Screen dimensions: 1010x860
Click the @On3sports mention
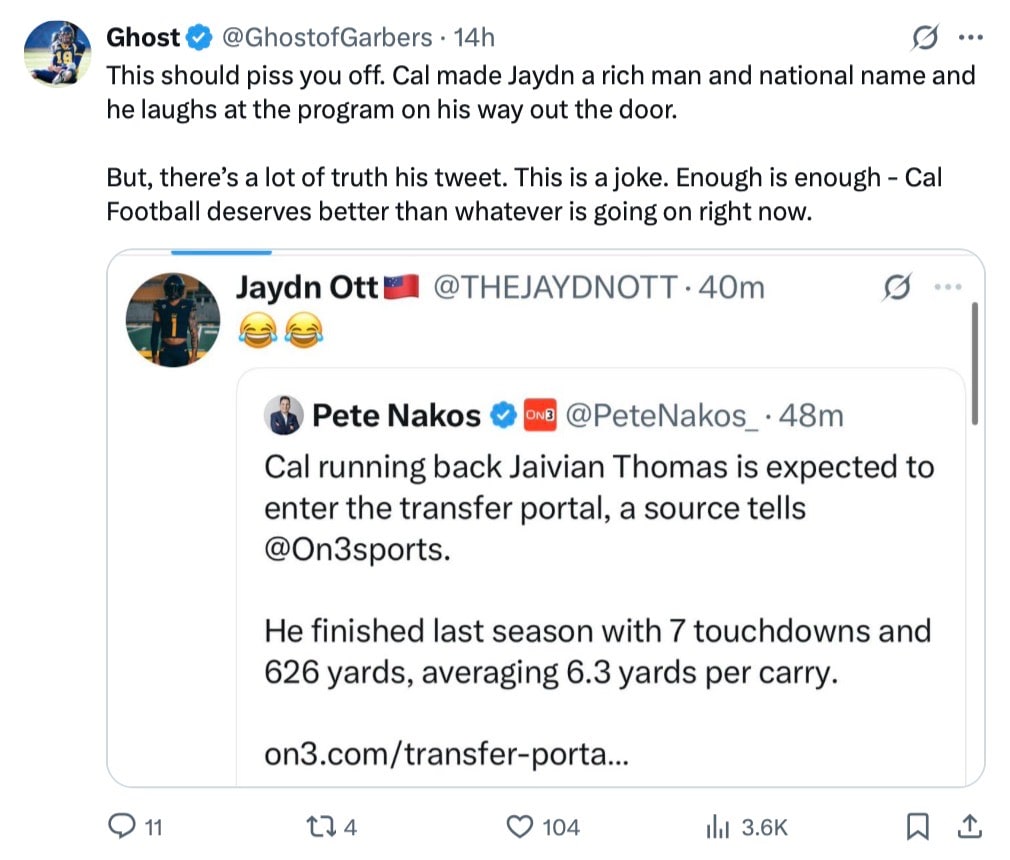pos(357,549)
